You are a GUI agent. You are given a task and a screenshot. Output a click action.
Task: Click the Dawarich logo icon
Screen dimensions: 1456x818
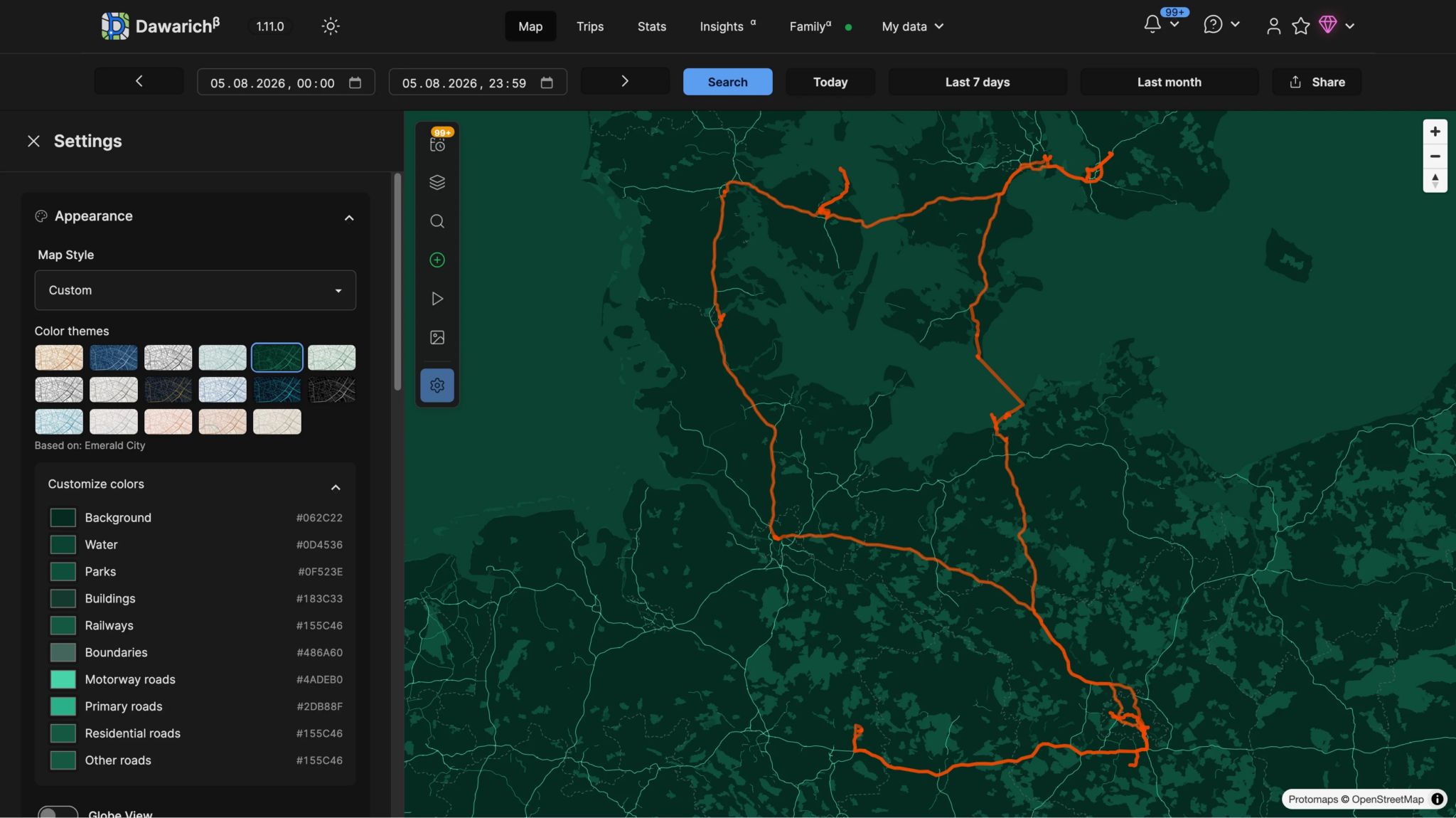pos(114,26)
